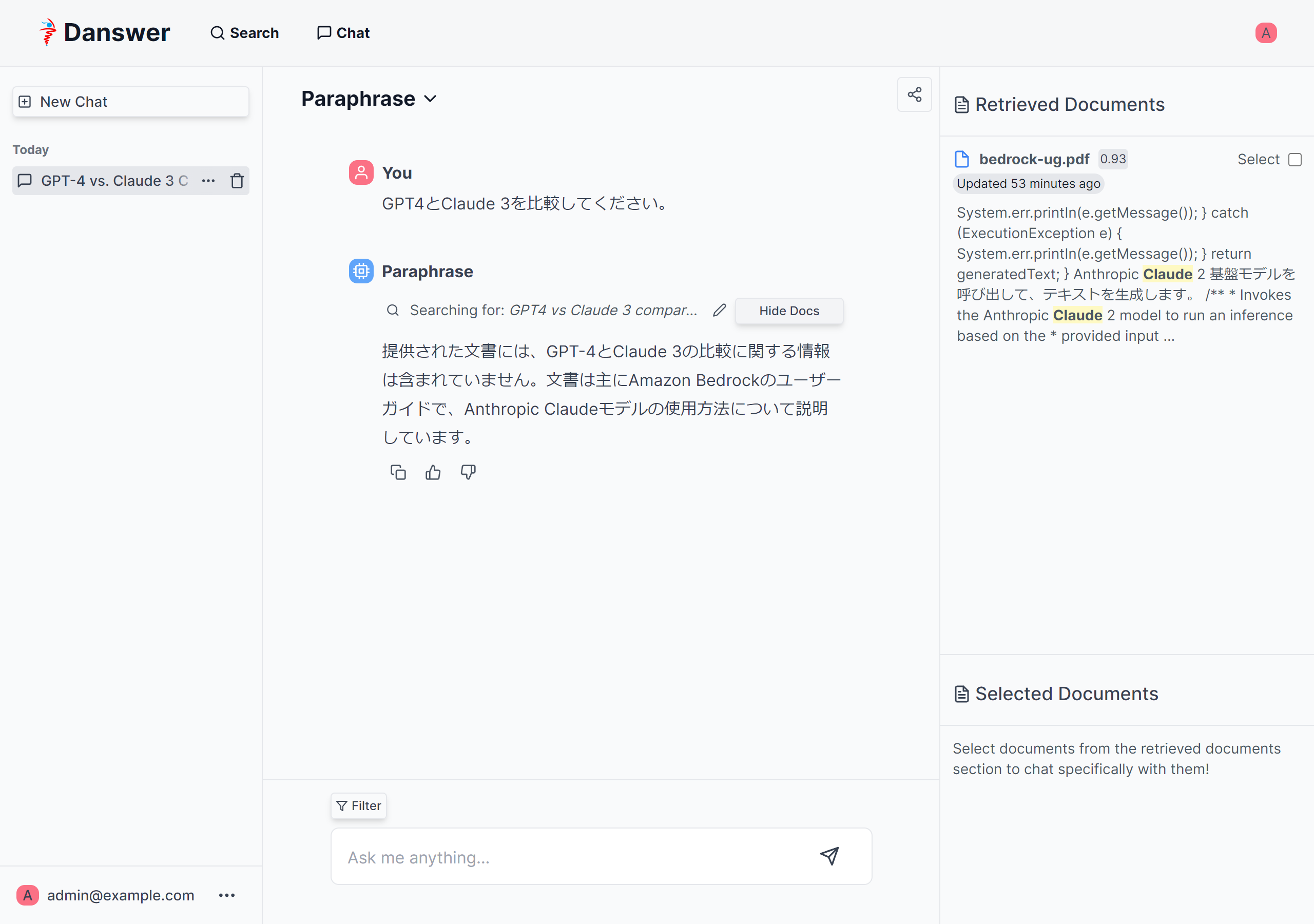This screenshot has width=1314, height=924.
Task: Select the bedrock-ug.pdf checkbox
Action: pyautogui.click(x=1294, y=160)
